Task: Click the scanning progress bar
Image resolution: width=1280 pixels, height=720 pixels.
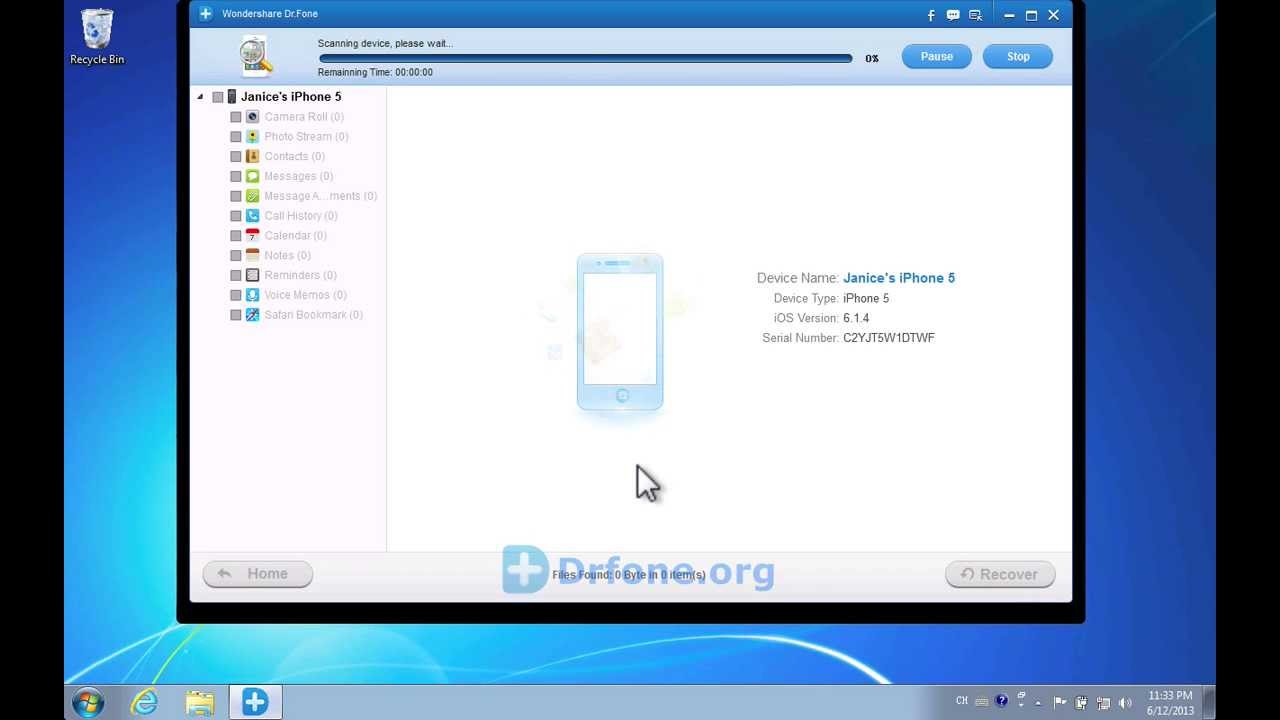Action: 586,58
